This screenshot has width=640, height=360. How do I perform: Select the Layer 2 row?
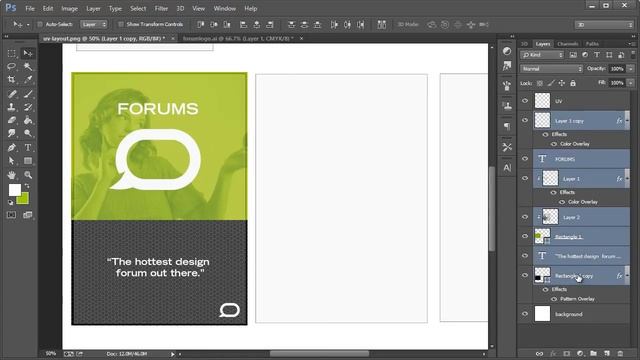tap(581, 217)
